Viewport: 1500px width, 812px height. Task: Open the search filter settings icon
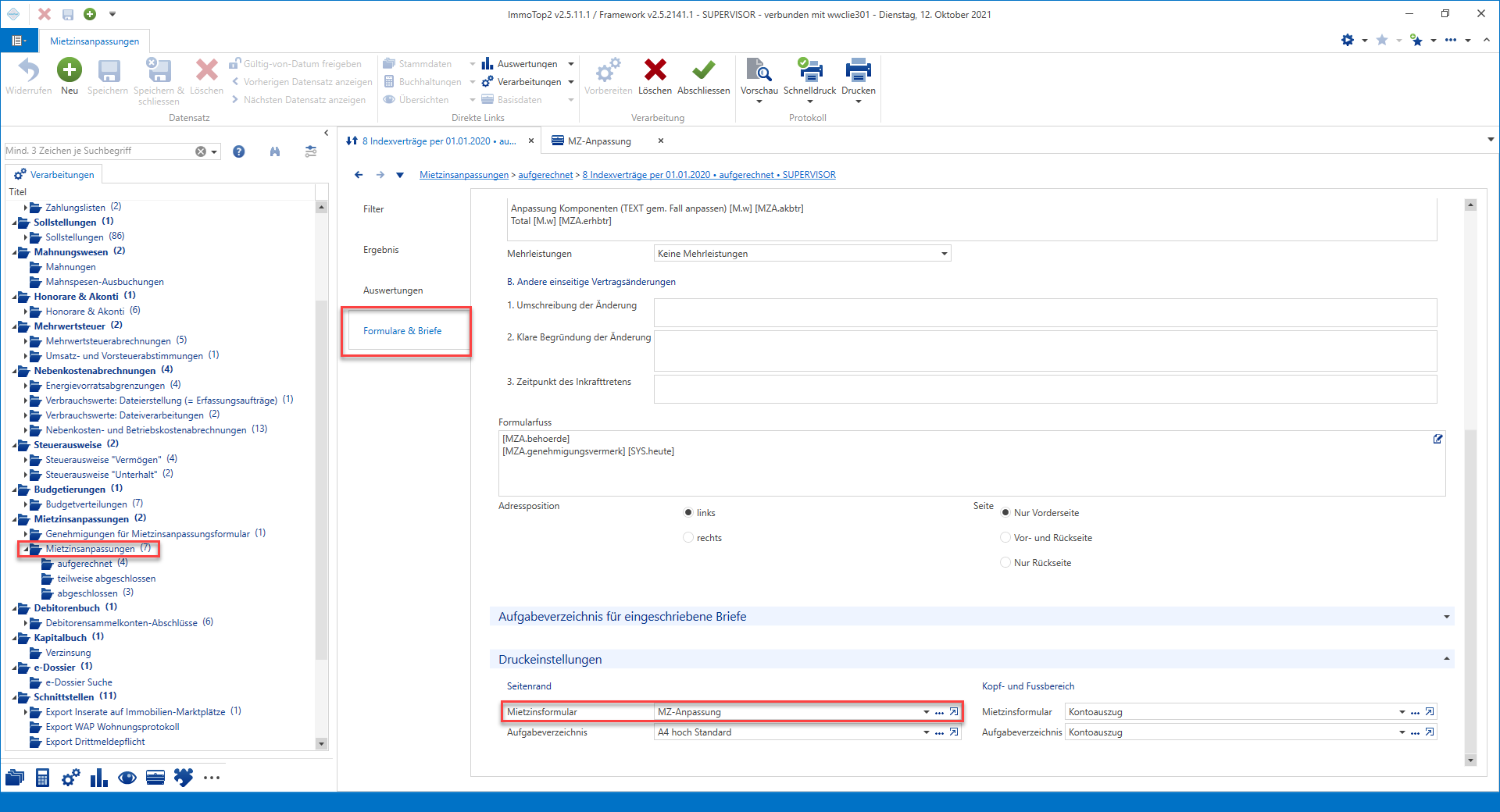click(311, 151)
